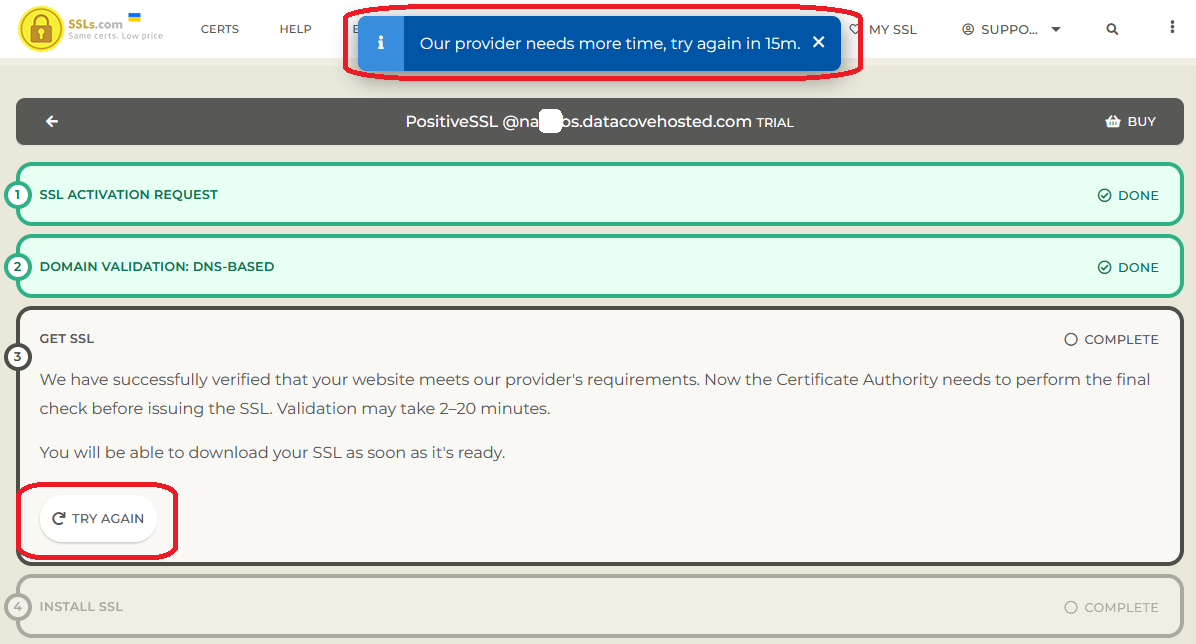The height and width of the screenshot is (644, 1196).
Task: Dismiss the provider notification with the X
Action: click(x=818, y=42)
